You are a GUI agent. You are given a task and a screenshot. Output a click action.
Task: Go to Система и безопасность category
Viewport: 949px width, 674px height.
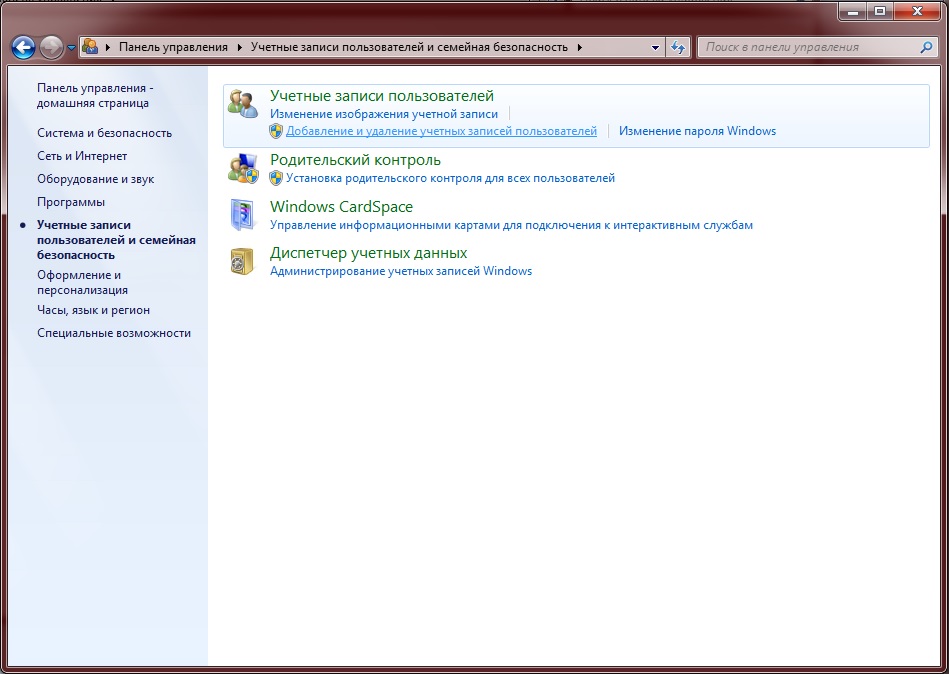[104, 133]
